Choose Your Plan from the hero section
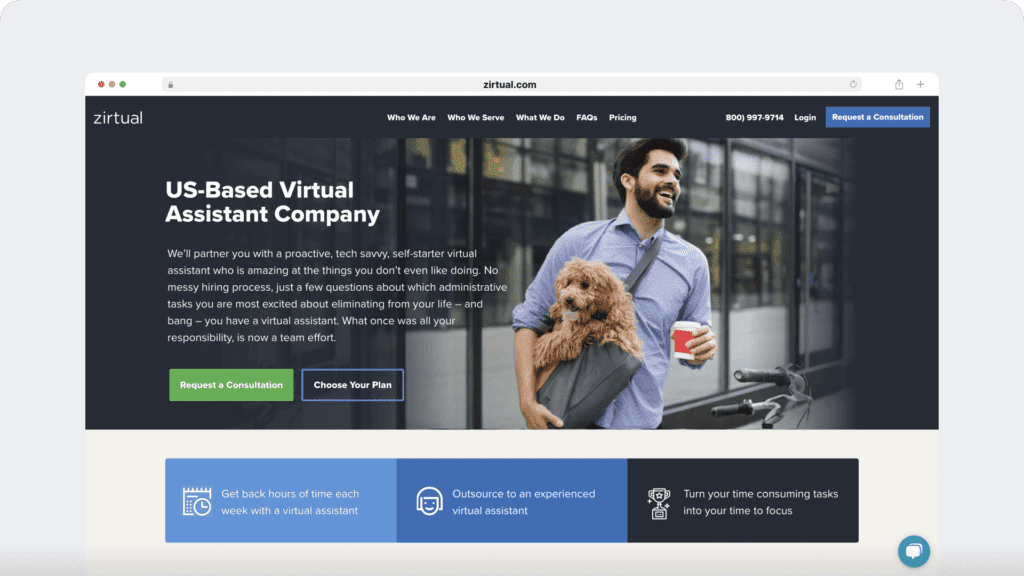Image resolution: width=1024 pixels, height=576 pixels. point(352,385)
